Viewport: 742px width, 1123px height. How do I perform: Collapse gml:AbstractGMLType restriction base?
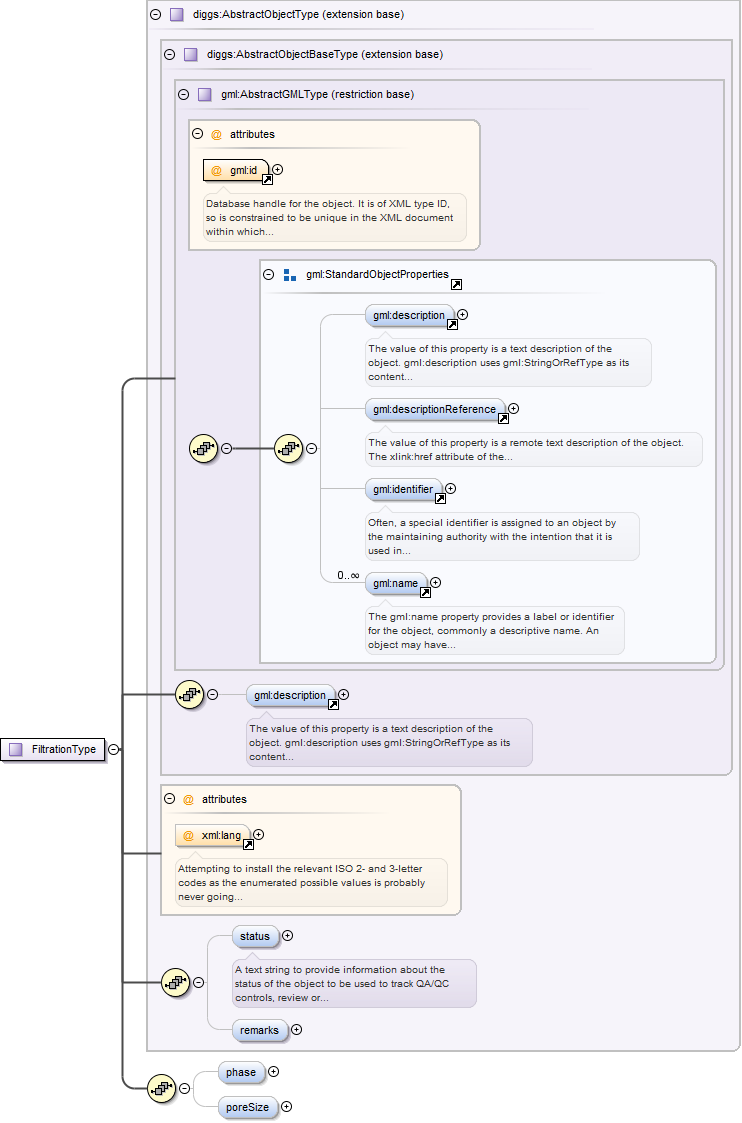(x=183, y=95)
